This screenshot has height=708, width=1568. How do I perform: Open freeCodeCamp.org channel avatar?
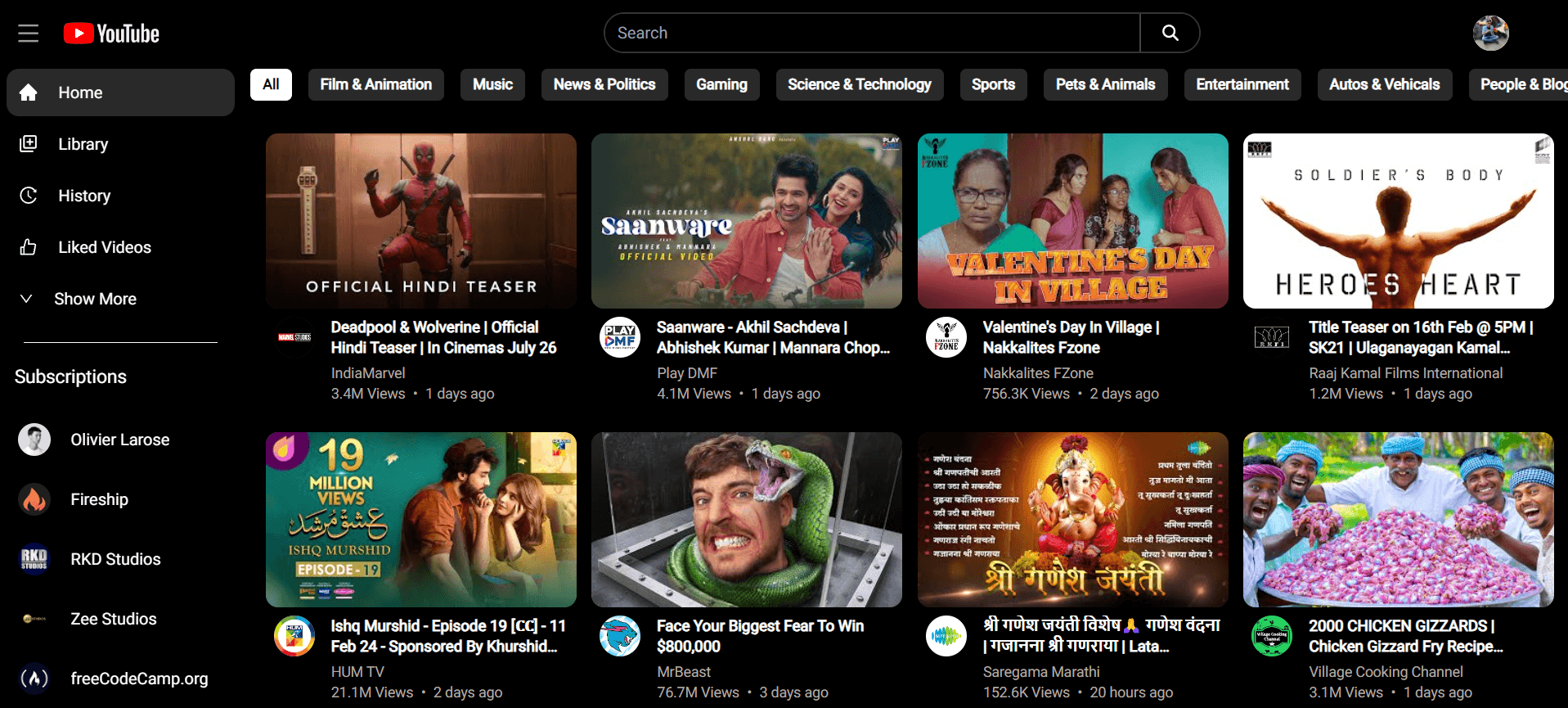(x=34, y=679)
